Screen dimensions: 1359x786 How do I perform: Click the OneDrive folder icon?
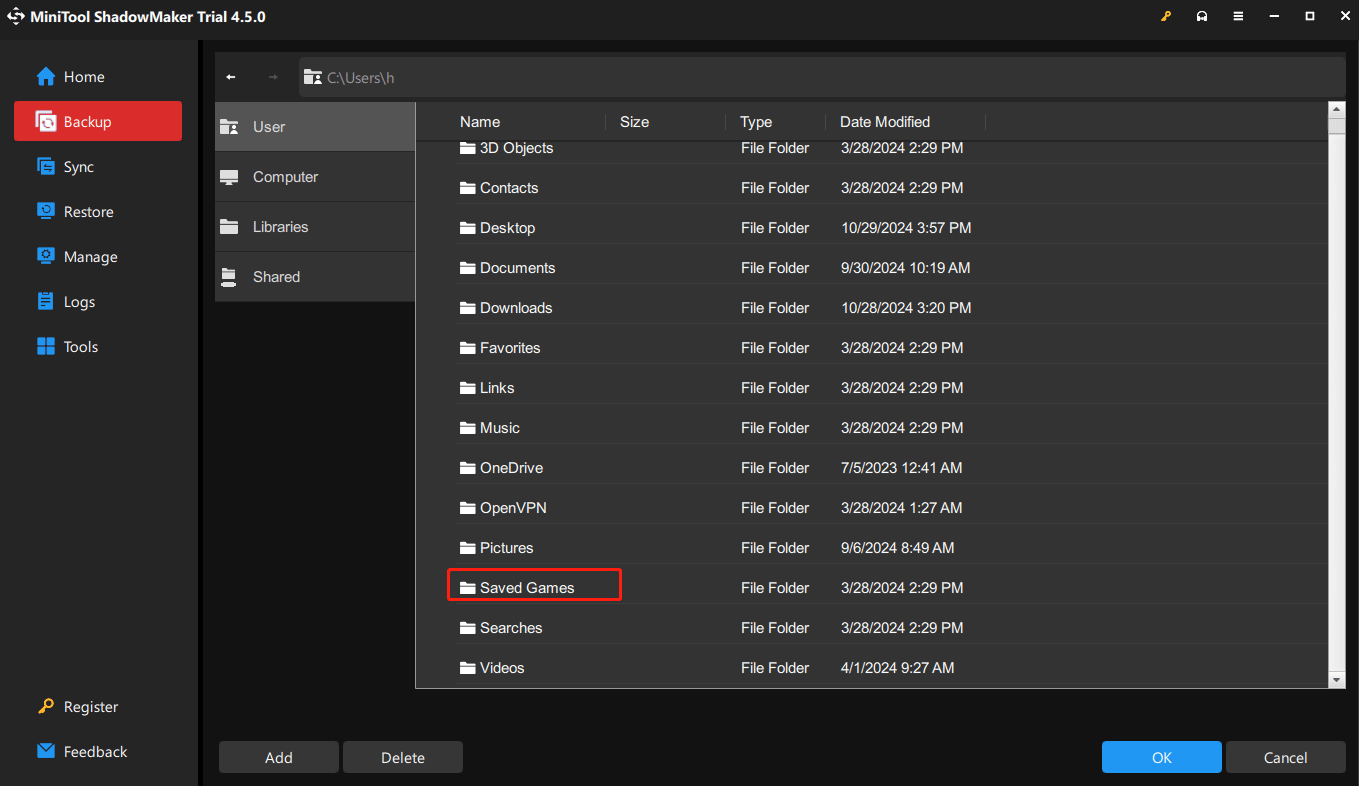pyautogui.click(x=467, y=468)
